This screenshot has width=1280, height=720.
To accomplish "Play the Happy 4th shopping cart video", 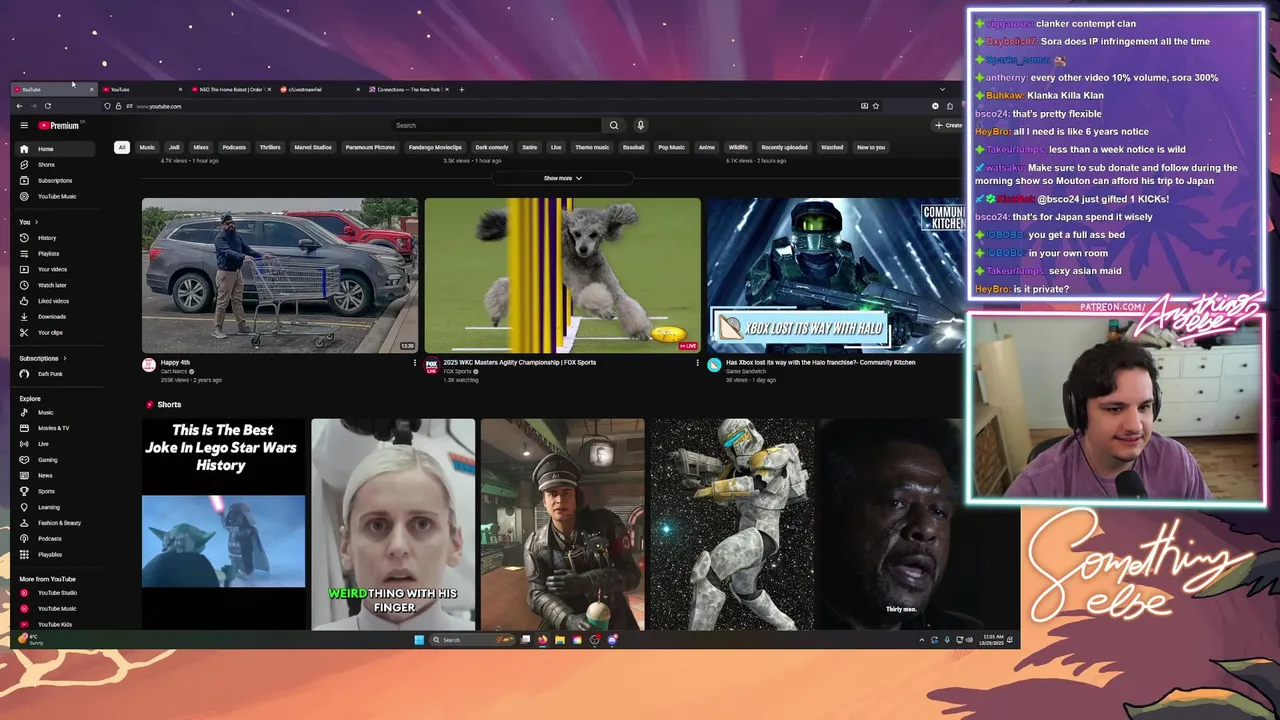I will coord(280,275).
